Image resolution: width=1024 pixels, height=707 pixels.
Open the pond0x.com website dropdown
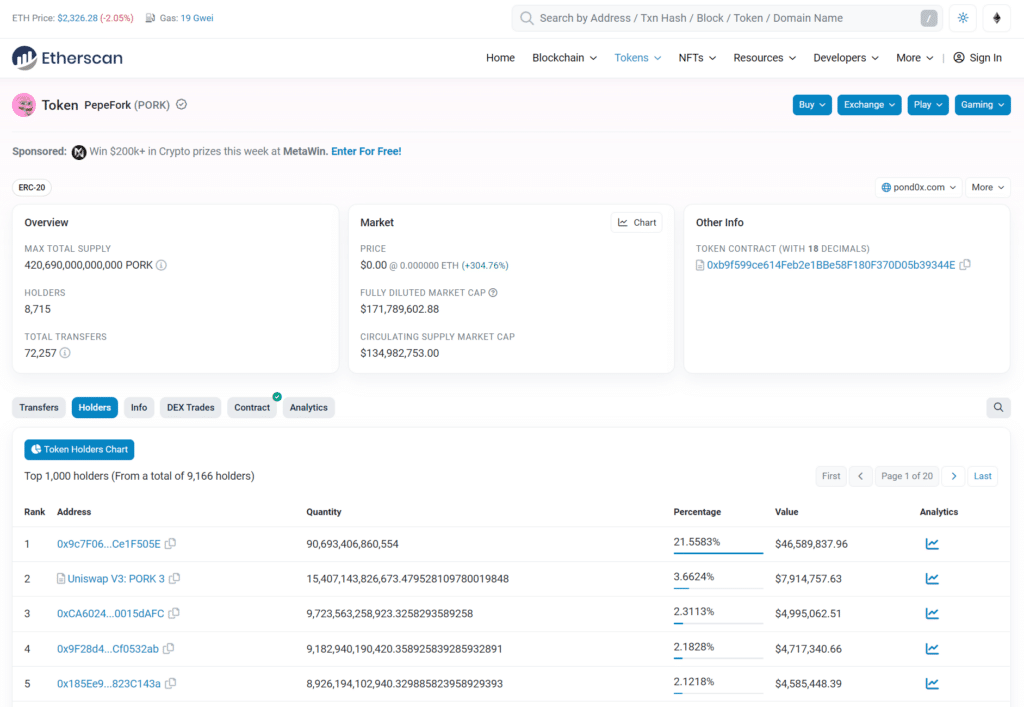[x=918, y=187]
